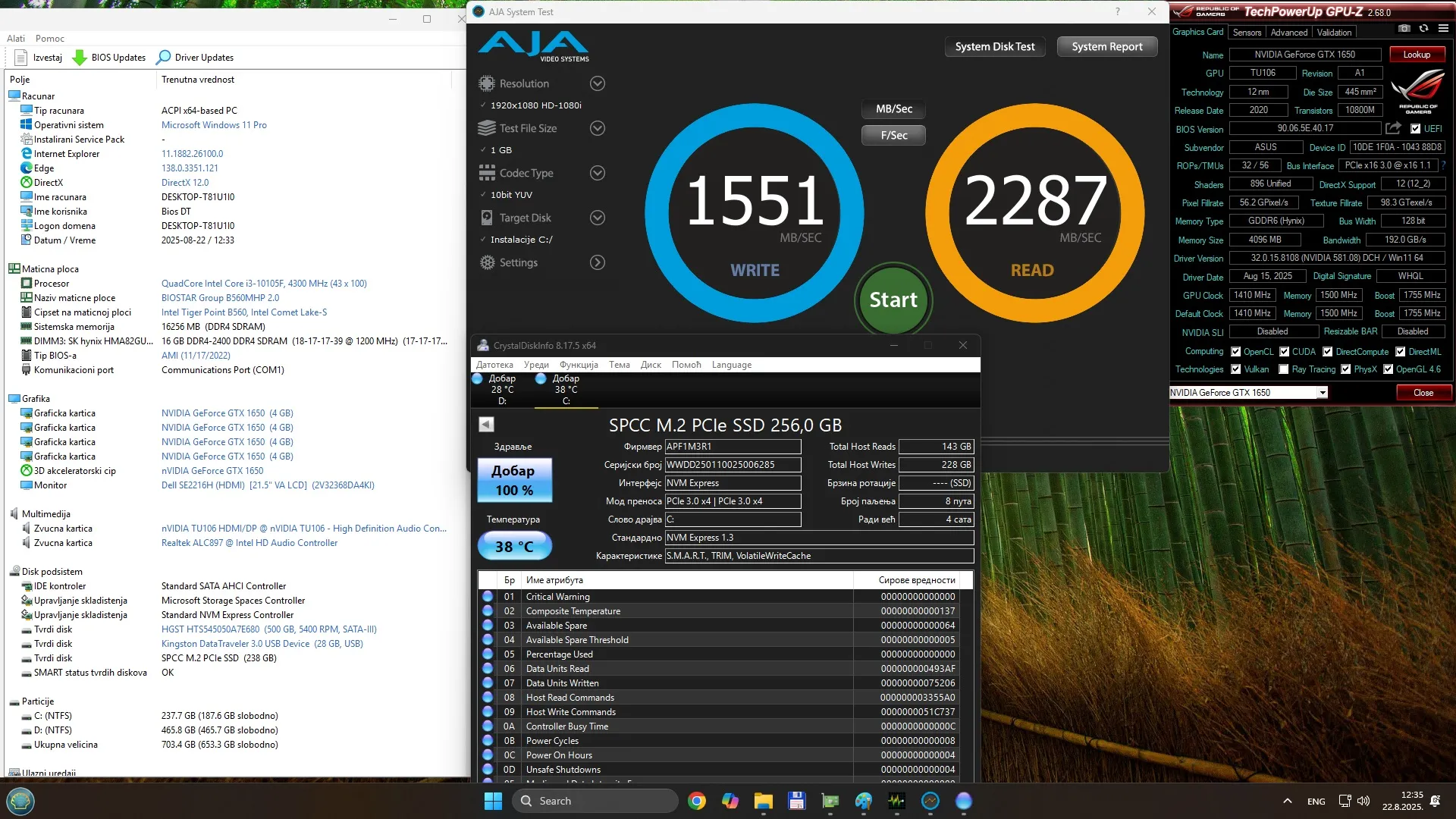Uncheck the CUDA checkbox
Viewport: 1456px width, 819px height.
tap(1285, 352)
